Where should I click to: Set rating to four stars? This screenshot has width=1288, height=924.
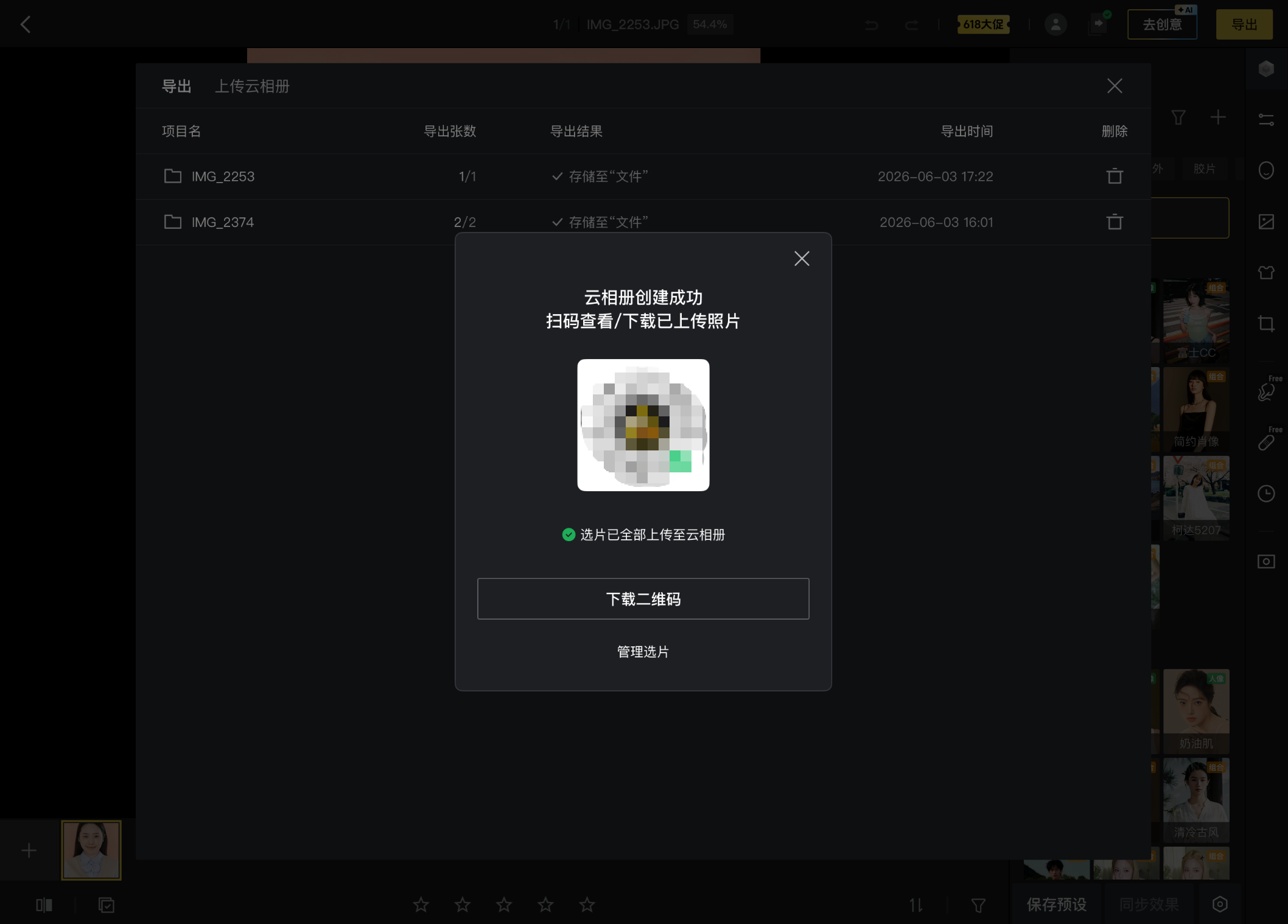[x=545, y=905]
